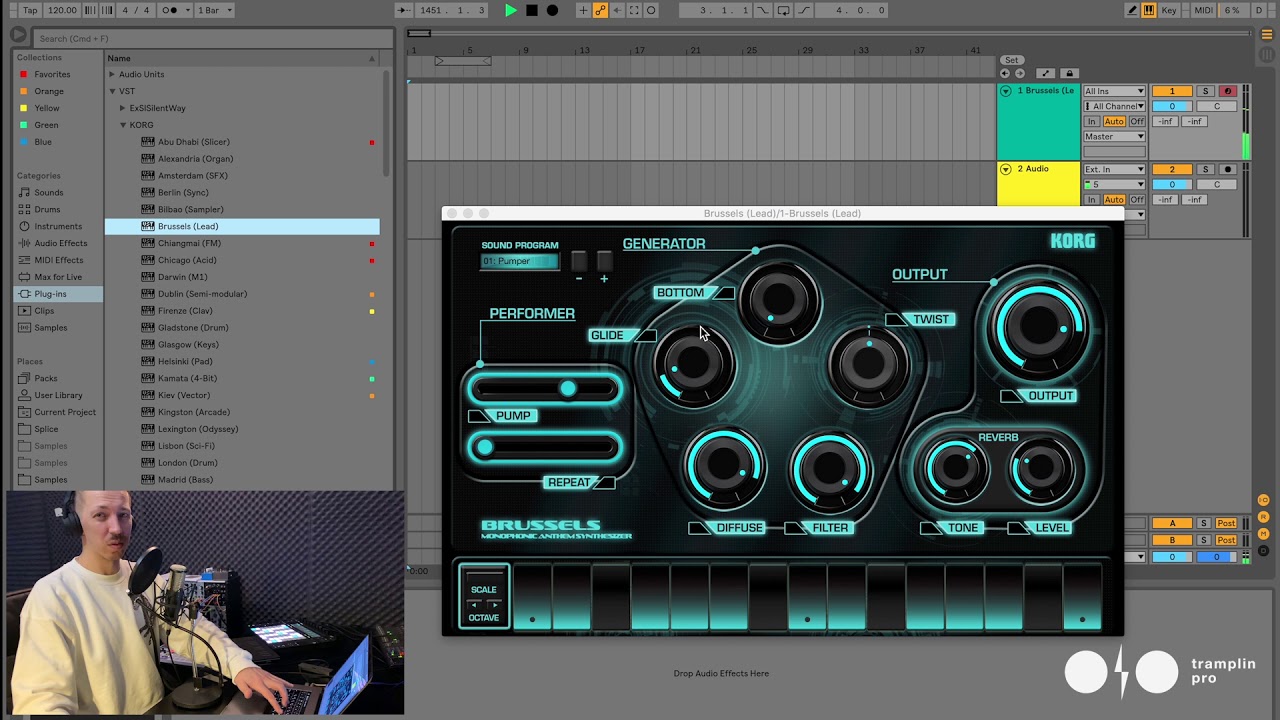Click the Sound Program field showing 01: Pumper

click(519, 261)
